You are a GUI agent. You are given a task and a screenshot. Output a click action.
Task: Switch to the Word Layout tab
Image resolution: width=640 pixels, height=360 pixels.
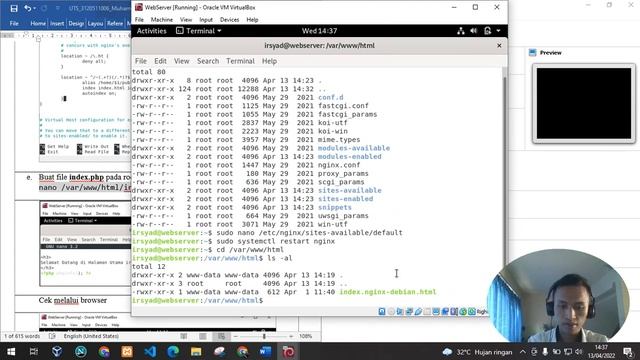95,24
